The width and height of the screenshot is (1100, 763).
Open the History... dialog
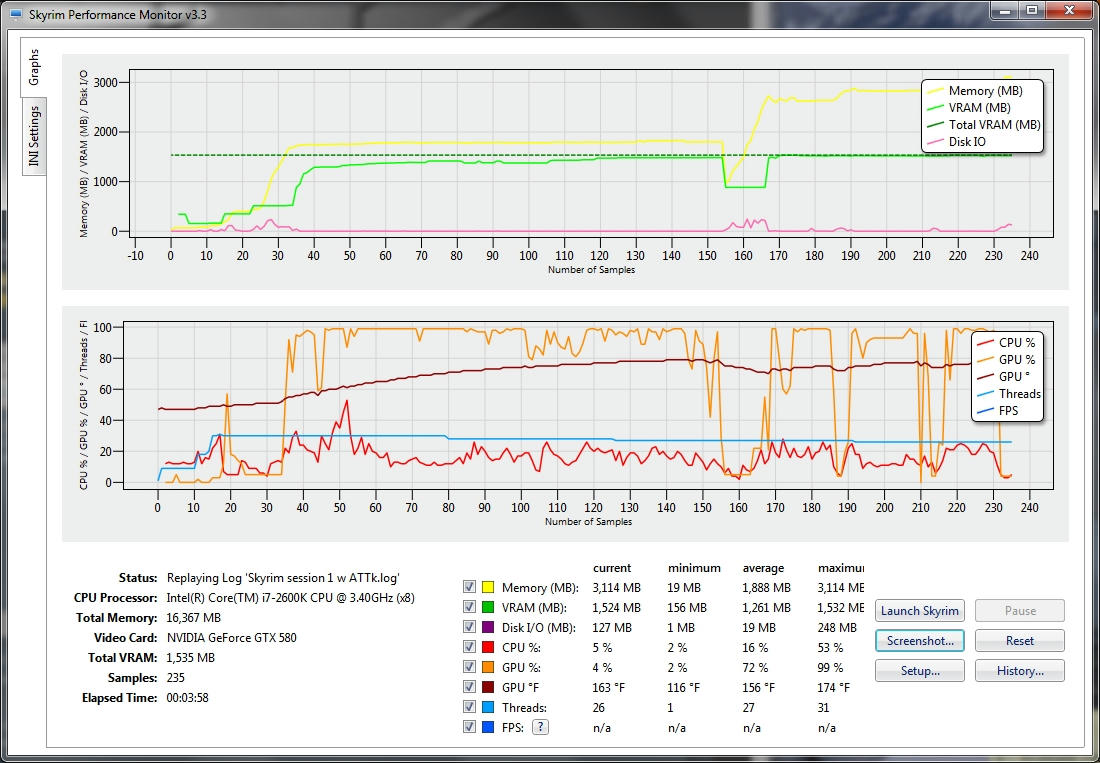(1019, 671)
